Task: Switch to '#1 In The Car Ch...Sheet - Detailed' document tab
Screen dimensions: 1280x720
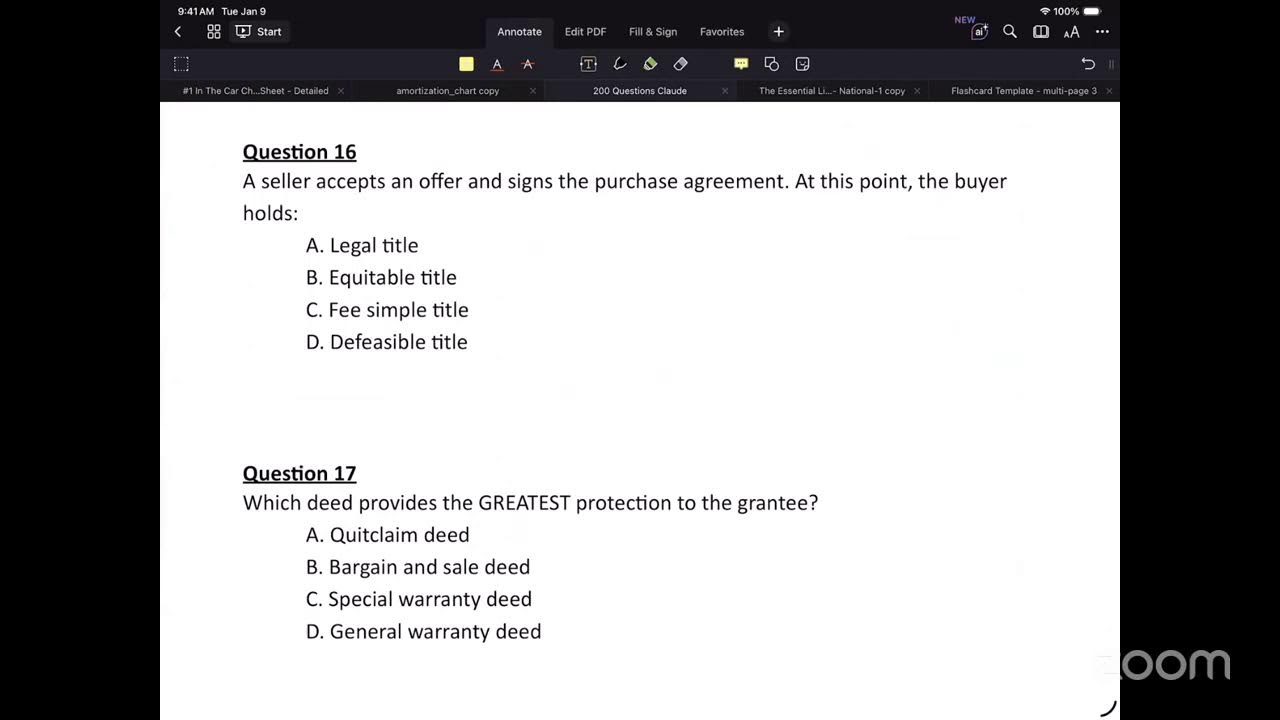Action: click(x=255, y=91)
